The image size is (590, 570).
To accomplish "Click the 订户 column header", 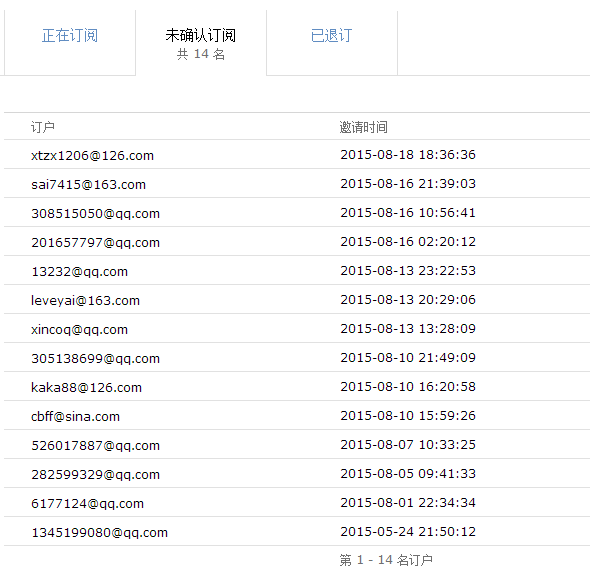I will [43, 127].
